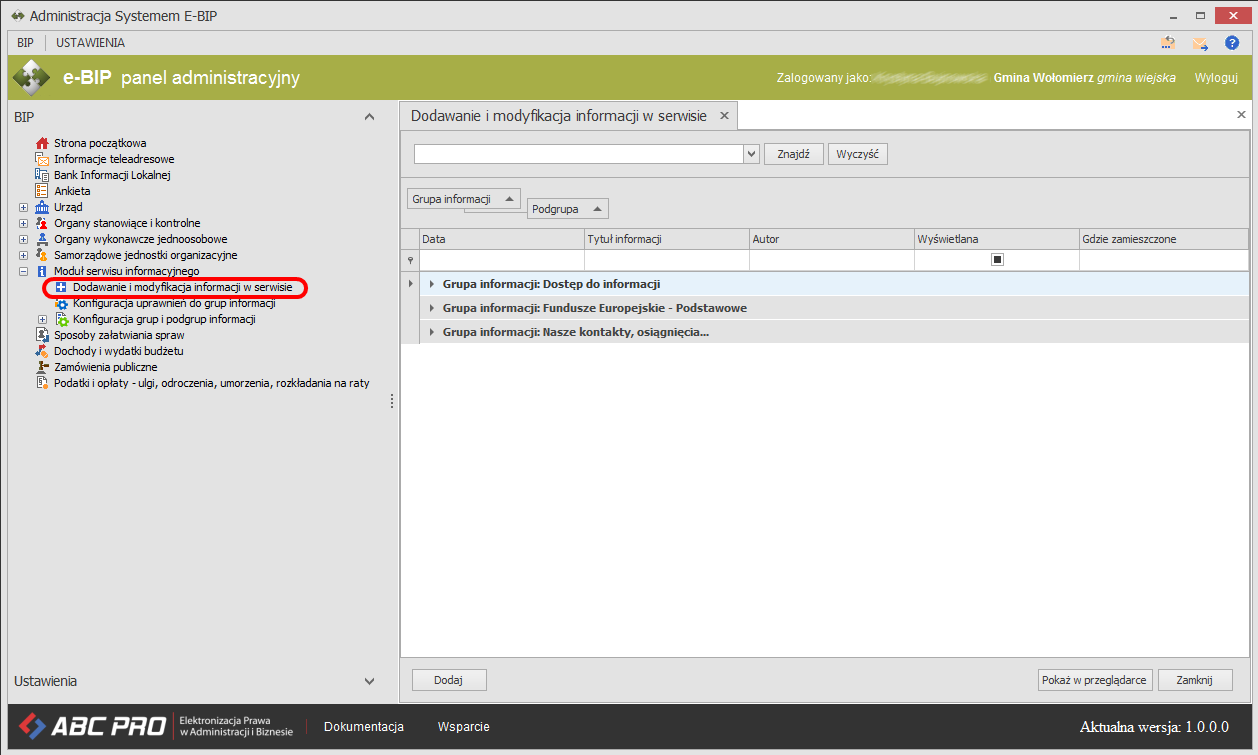Screen dimensions: 1258x755
Task: Open the search combo box dropdown arrow
Action: coord(751,154)
